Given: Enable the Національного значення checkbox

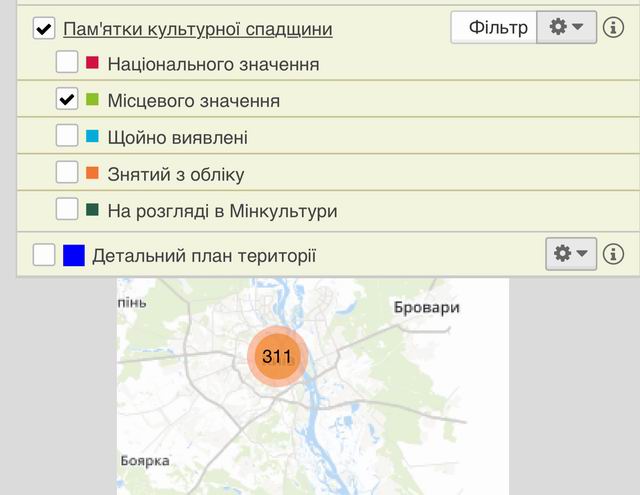Looking at the screenshot, I should click(67, 62).
